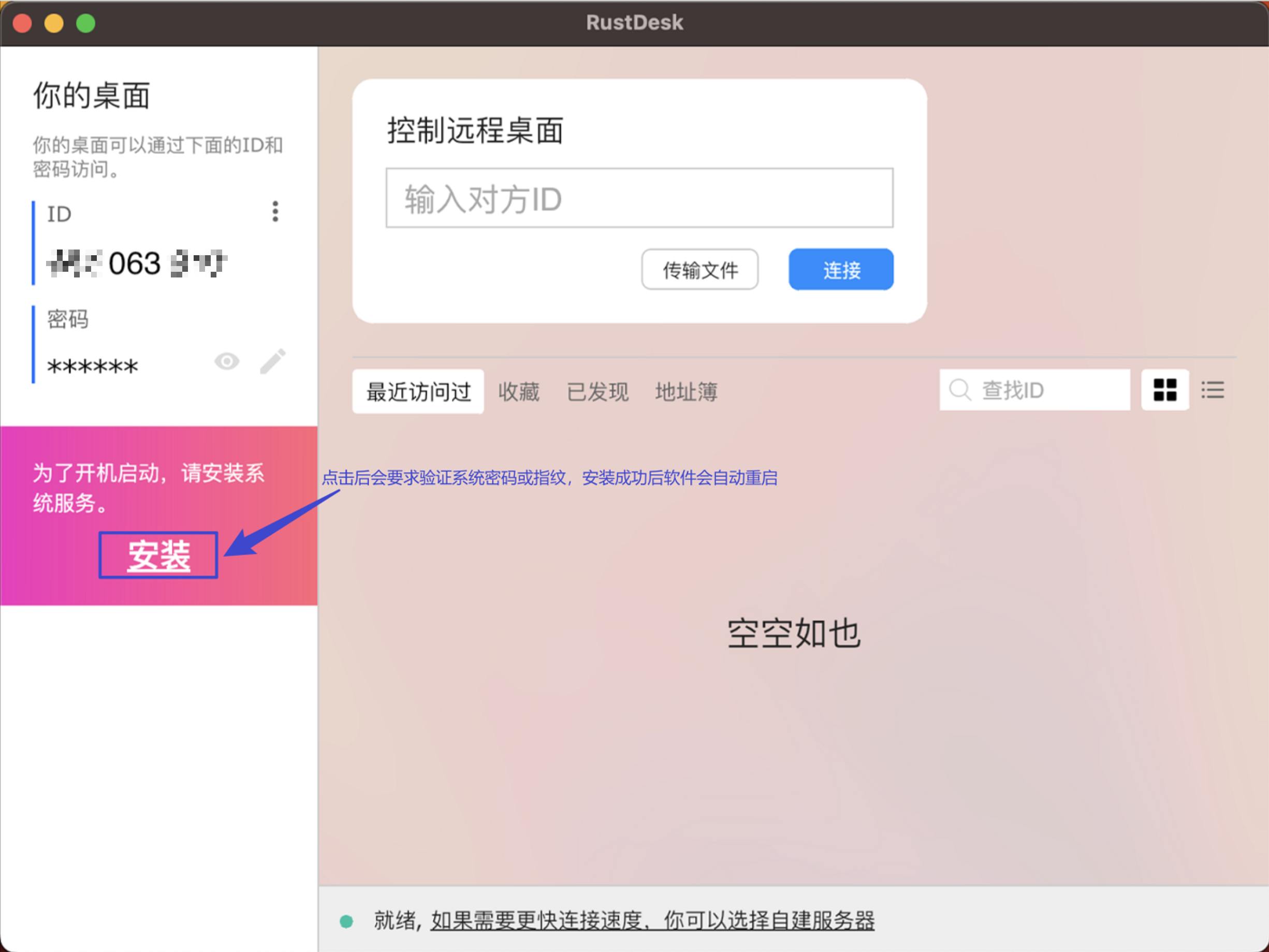
Task: Switch to the 收藏 favorites tab
Action: [x=519, y=392]
